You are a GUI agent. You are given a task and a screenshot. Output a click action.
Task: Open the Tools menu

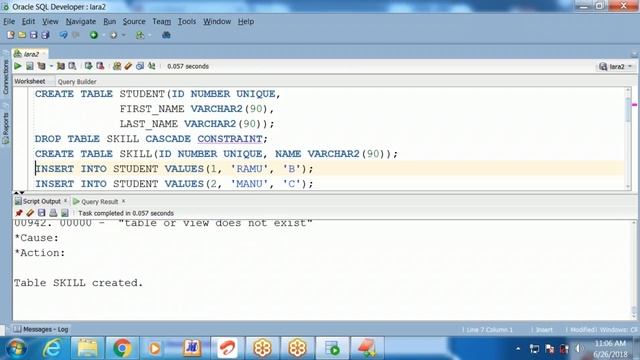tap(187, 21)
